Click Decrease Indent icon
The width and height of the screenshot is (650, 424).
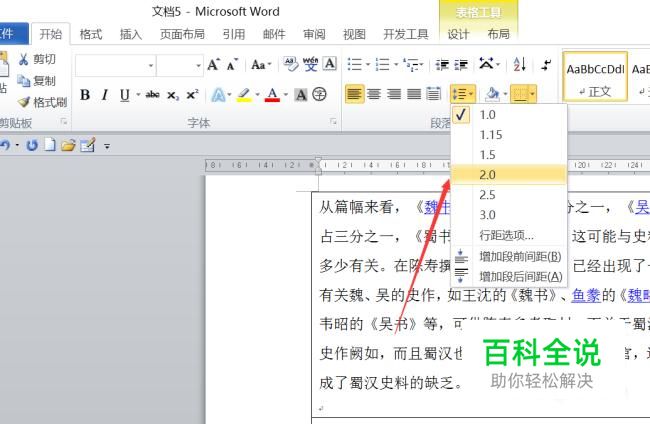tap(442, 65)
